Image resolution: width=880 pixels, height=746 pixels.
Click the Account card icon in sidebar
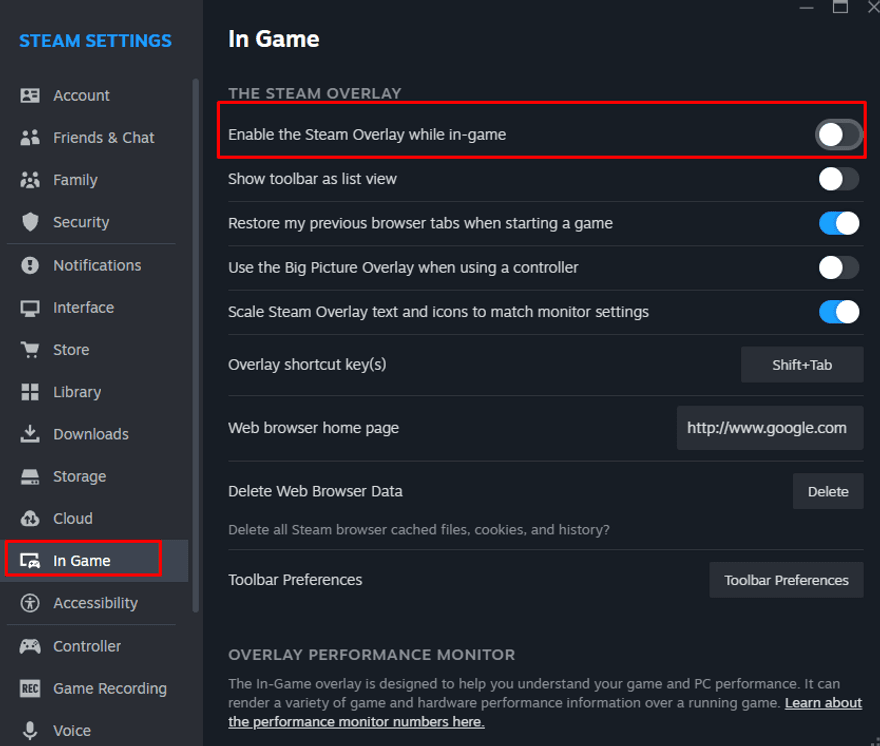coord(30,96)
